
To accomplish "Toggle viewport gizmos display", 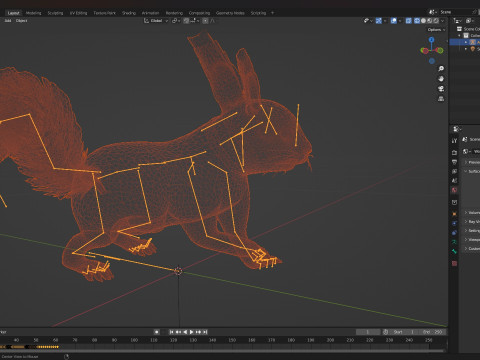I will tap(379, 21).
